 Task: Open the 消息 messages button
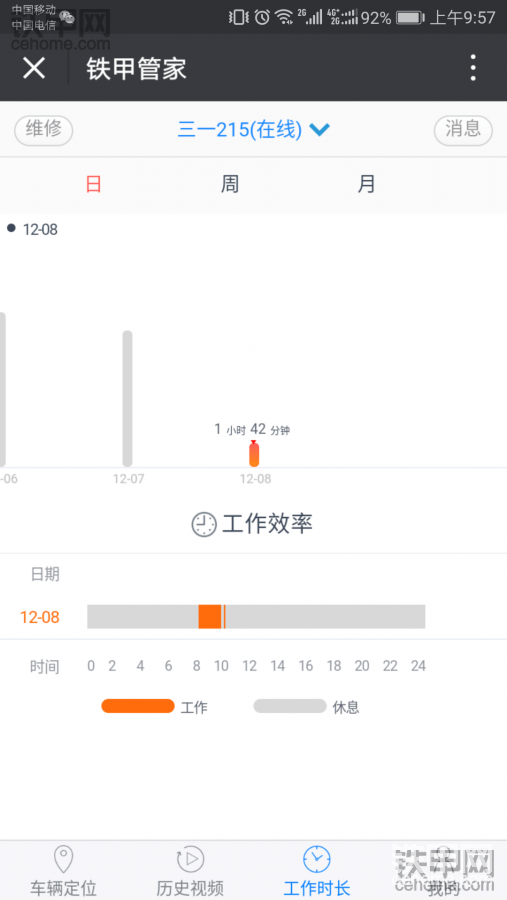point(463,130)
